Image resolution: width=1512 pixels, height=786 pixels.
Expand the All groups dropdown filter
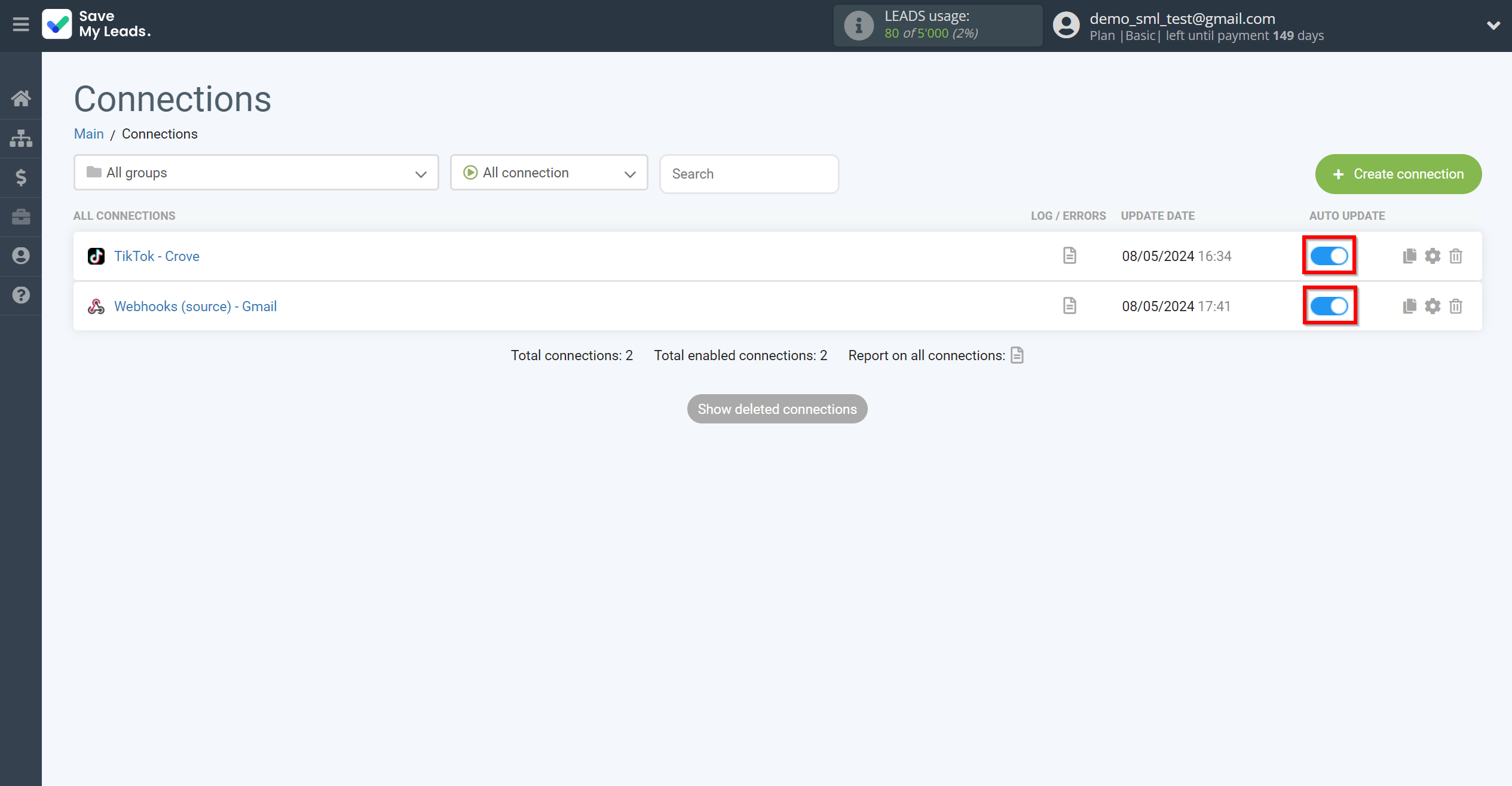(255, 173)
